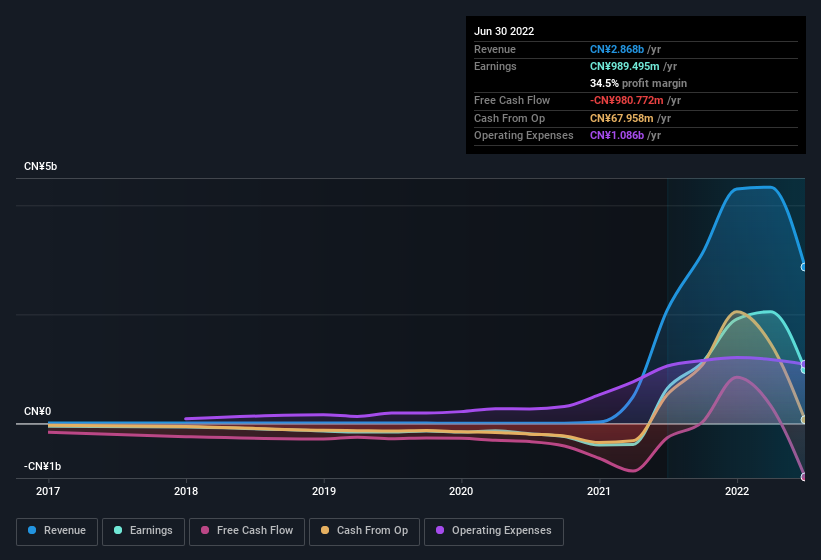Click the Free Cash Flow label in tooltip
This screenshot has width=821, height=560.
[x=512, y=100]
